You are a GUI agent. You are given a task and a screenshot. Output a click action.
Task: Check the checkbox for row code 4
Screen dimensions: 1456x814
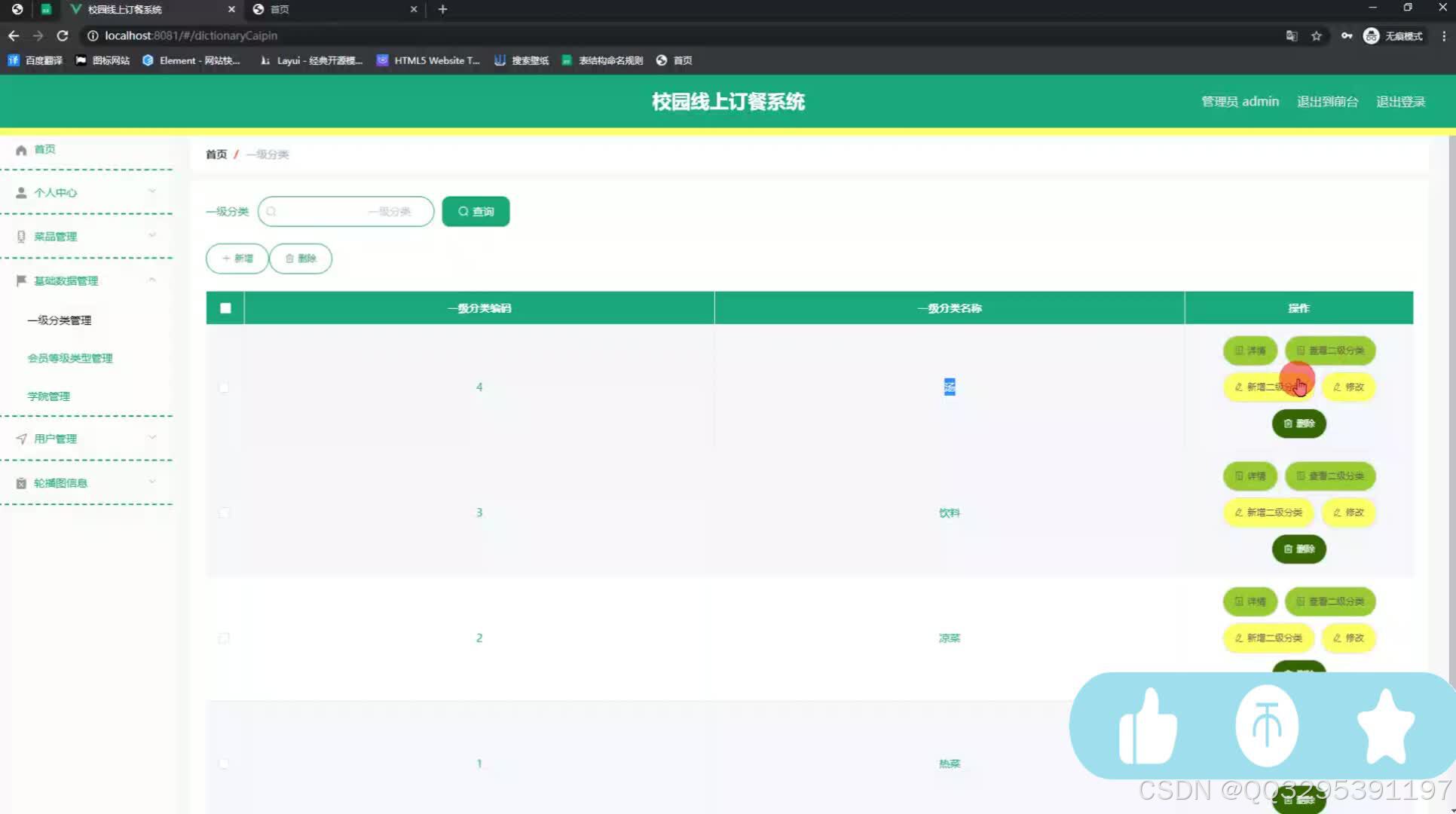coord(224,387)
